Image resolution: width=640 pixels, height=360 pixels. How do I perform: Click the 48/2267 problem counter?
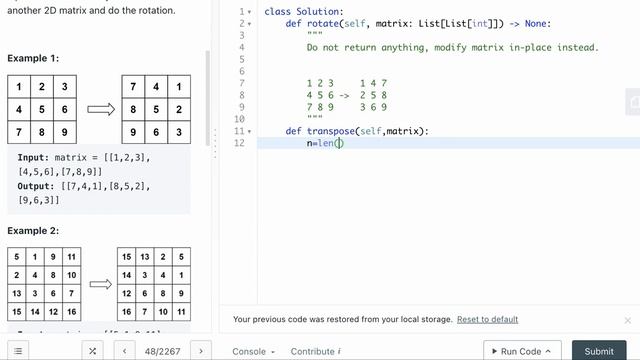(162, 351)
